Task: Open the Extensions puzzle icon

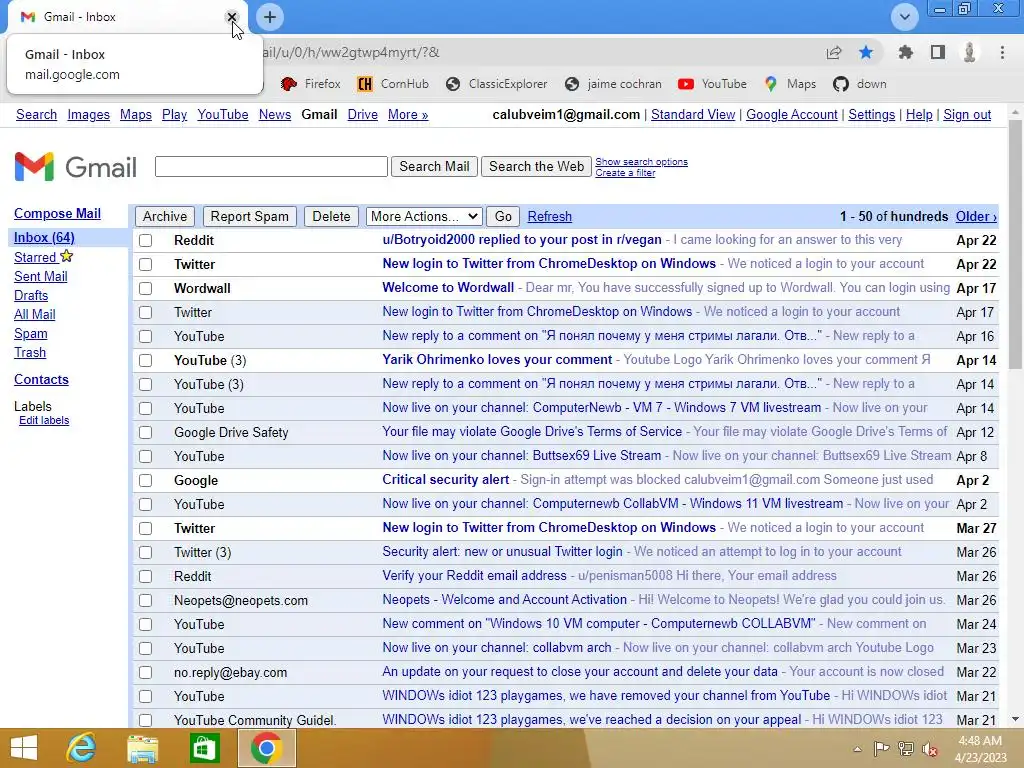Action: (905, 52)
